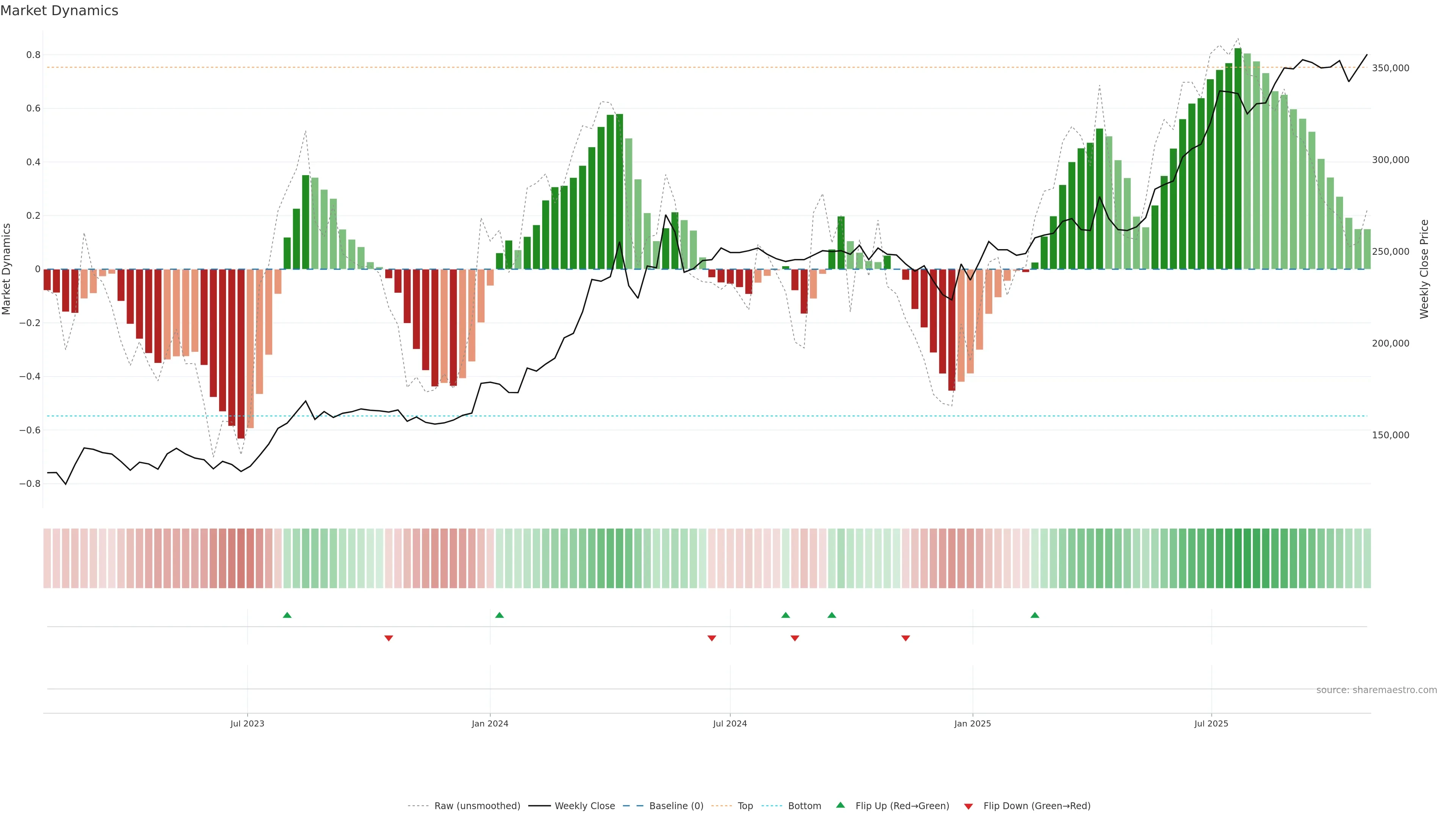The width and height of the screenshot is (1456, 819).
Task: Click the Market Dynamics chart title
Action: (60, 11)
